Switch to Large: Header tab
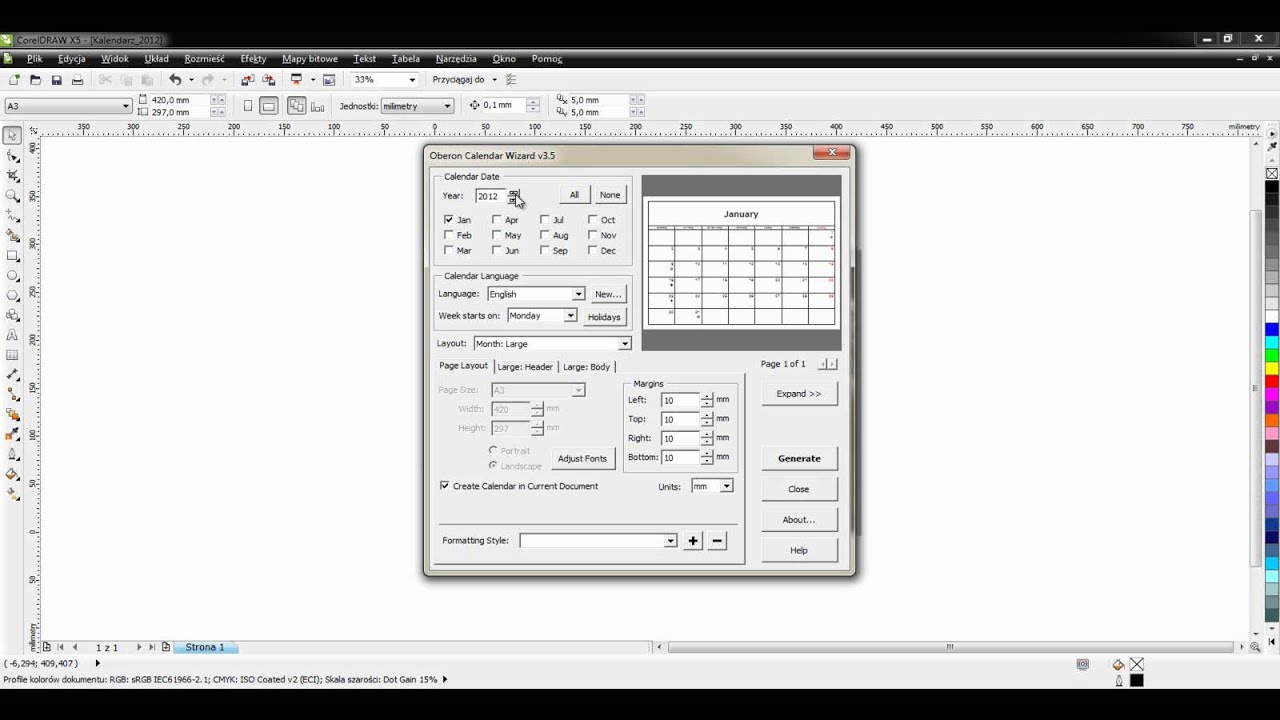 pyautogui.click(x=525, y=367)
